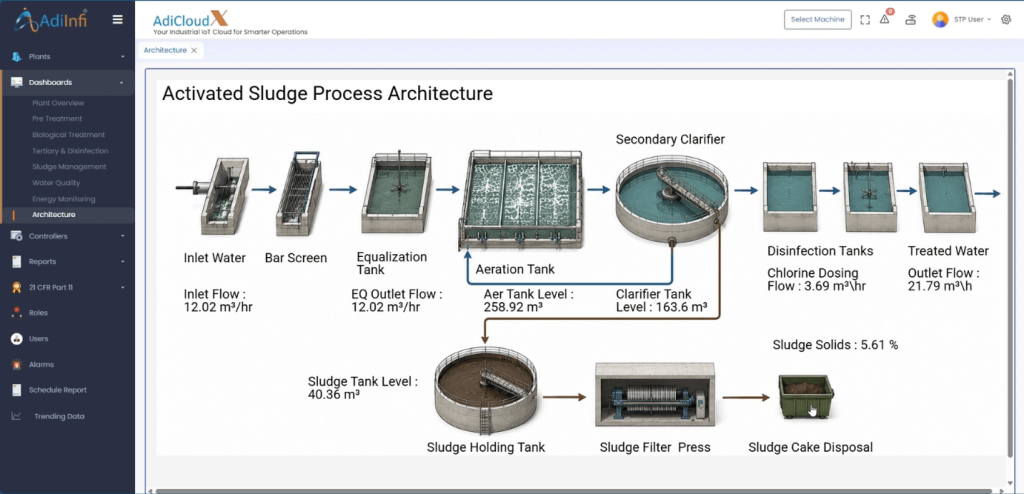Click the Activated Sludge Process Architecture title
The image size is (1024, 494).
coord(327,93)
